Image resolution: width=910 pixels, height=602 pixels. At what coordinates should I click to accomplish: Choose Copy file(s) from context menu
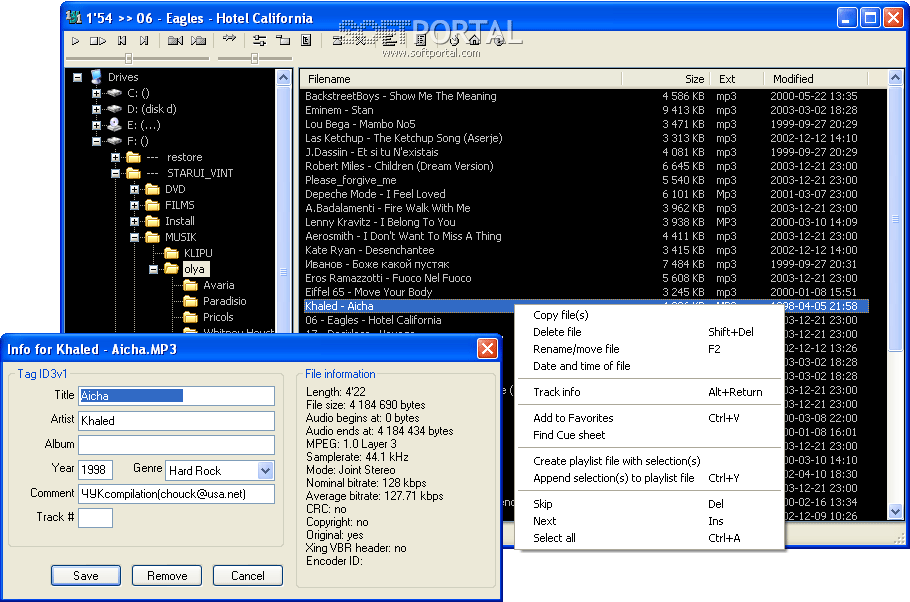(x=649, y=315)
